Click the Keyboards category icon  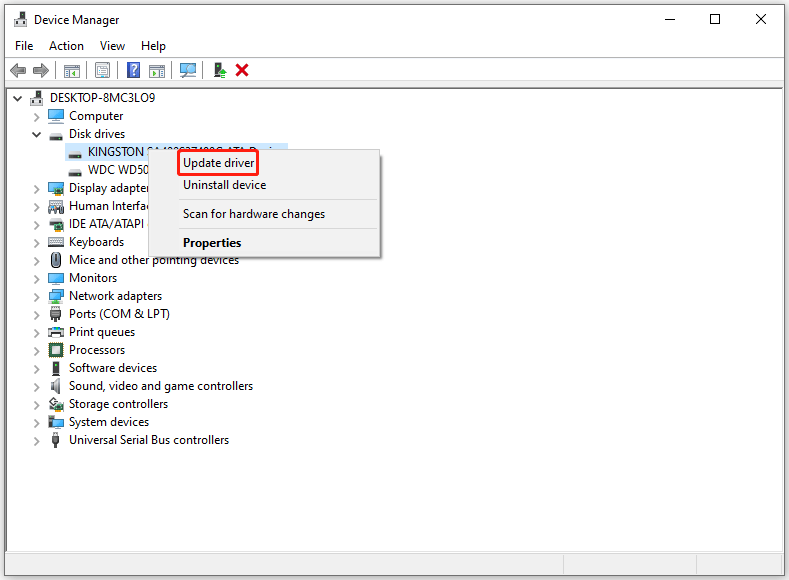(56, 242)
